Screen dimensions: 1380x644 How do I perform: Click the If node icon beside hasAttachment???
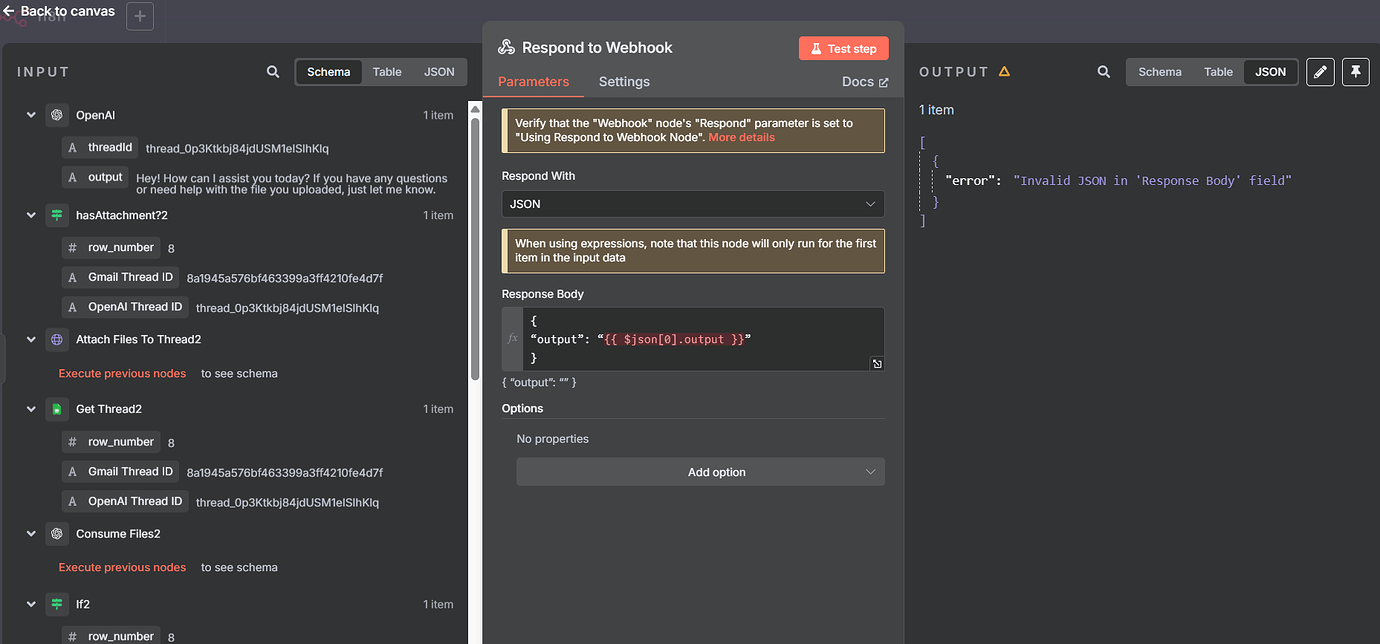tap(57, 215)
